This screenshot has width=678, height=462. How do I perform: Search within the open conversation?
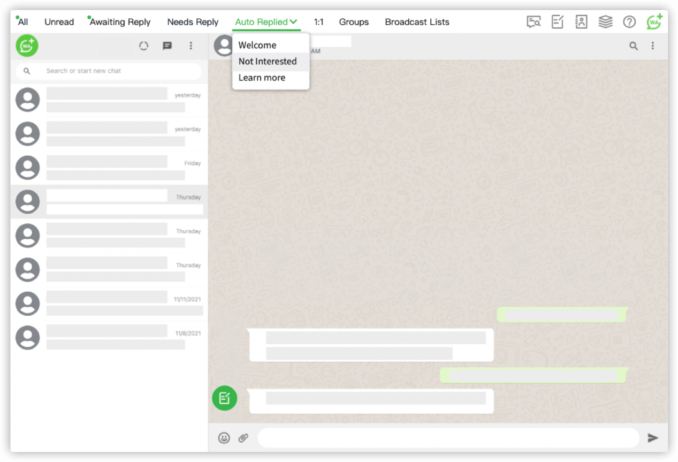[633, 46]
